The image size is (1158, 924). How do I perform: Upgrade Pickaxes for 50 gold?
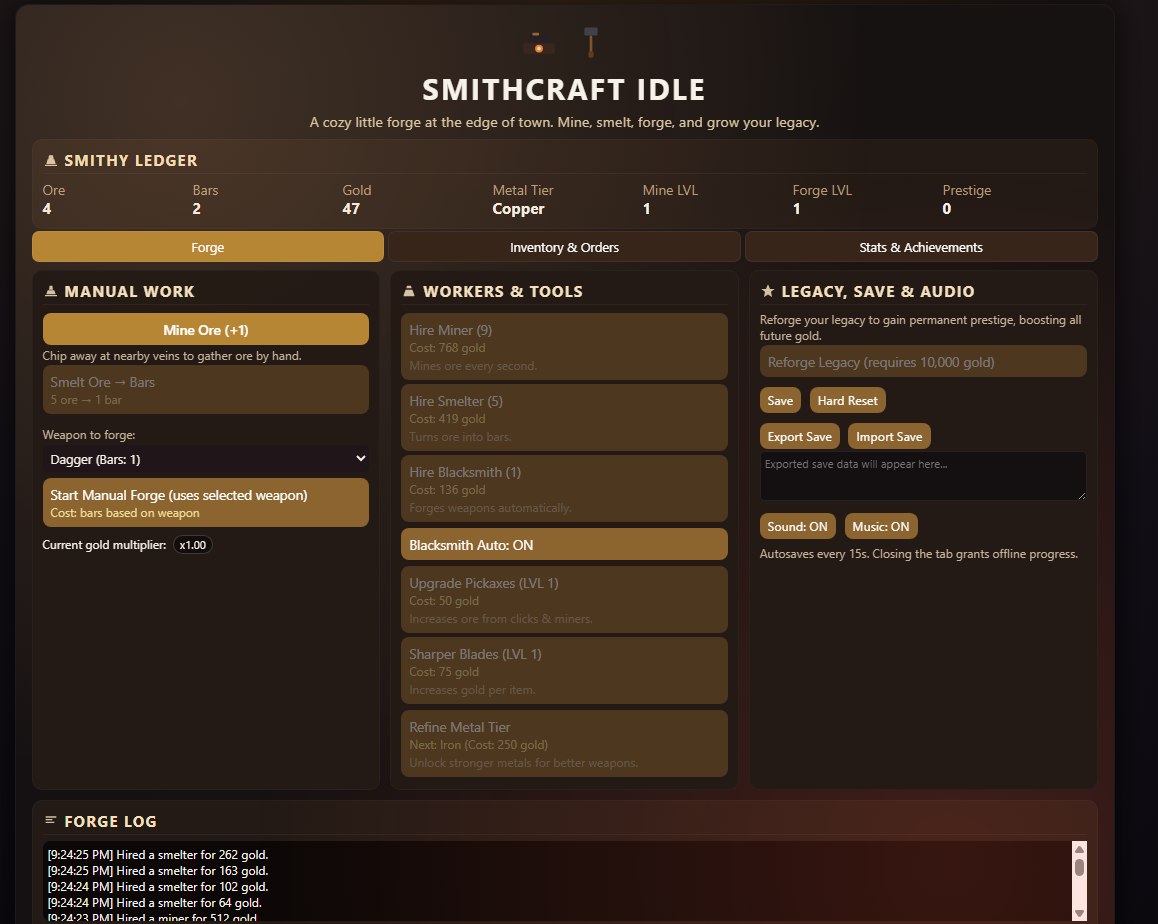tap(564, 600)
